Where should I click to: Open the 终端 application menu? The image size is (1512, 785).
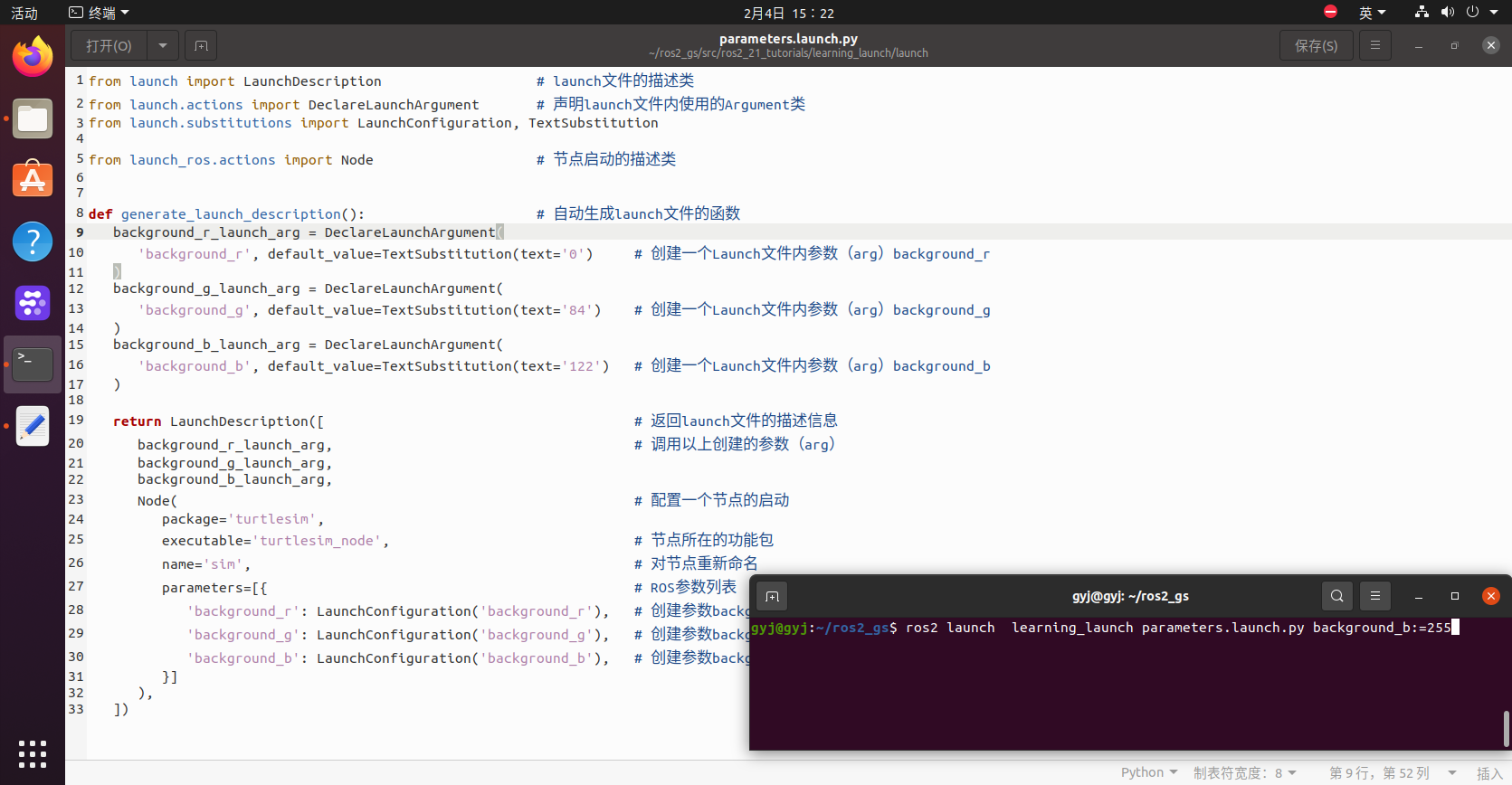[x=100, y=13]
